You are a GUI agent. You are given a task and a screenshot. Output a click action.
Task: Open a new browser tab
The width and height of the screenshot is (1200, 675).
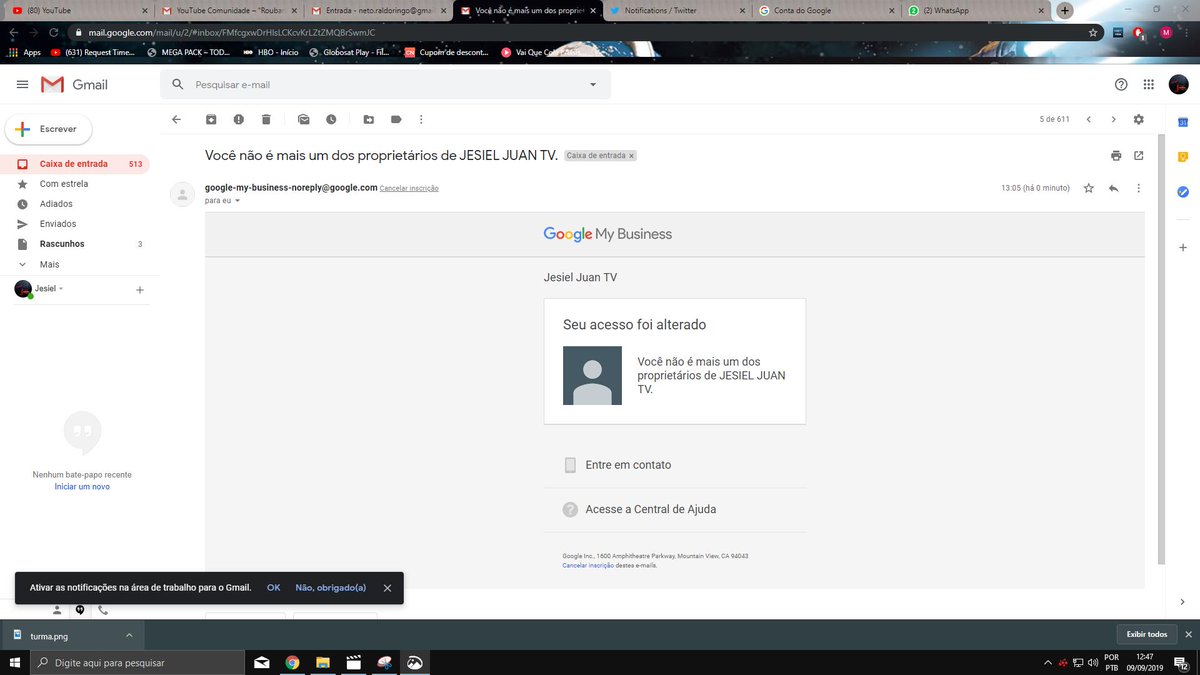coord(1065,10)
